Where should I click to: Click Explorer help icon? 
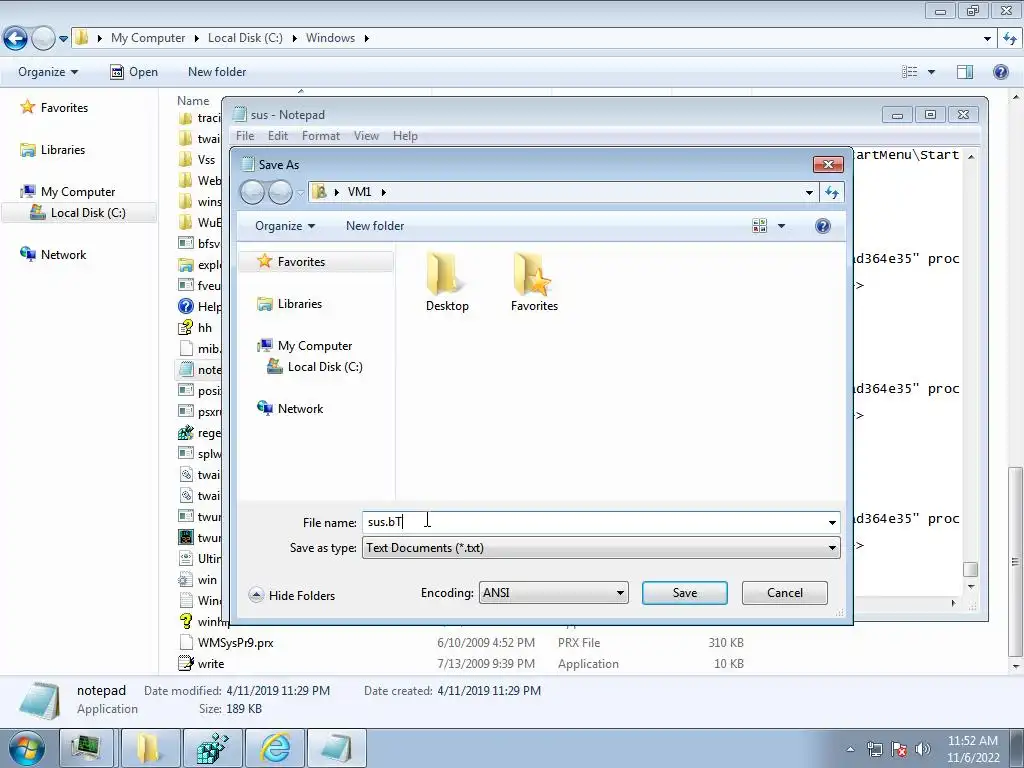[x=1000, y=72]
